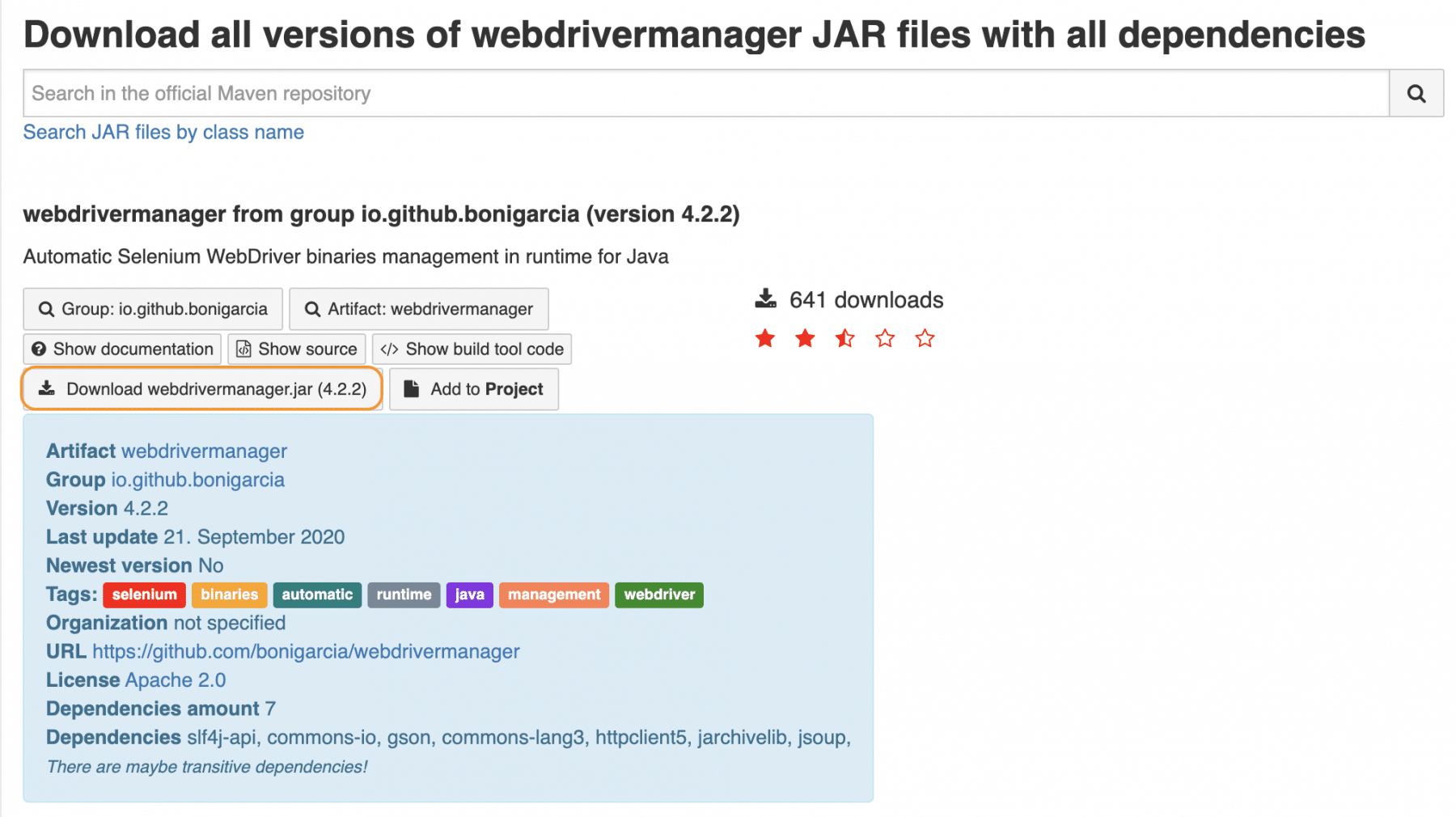Open the Apache 2.0 license link

click(176, 679)
